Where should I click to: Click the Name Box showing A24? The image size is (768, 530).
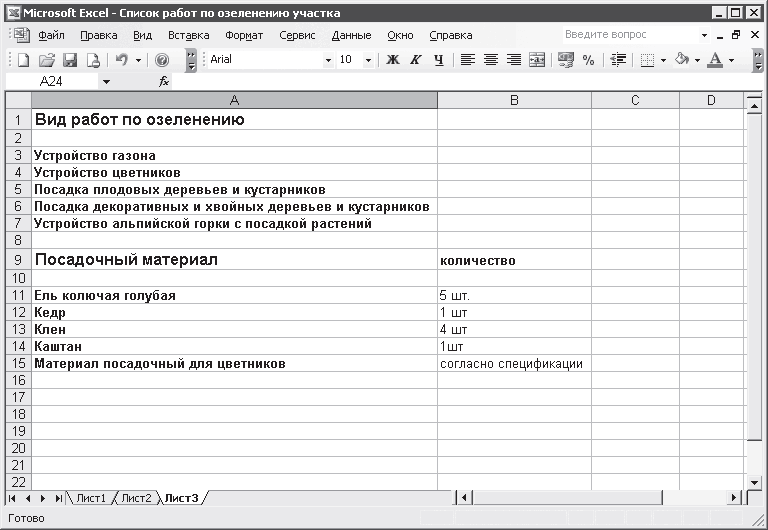pyautogui.click(x=51, y=81)
